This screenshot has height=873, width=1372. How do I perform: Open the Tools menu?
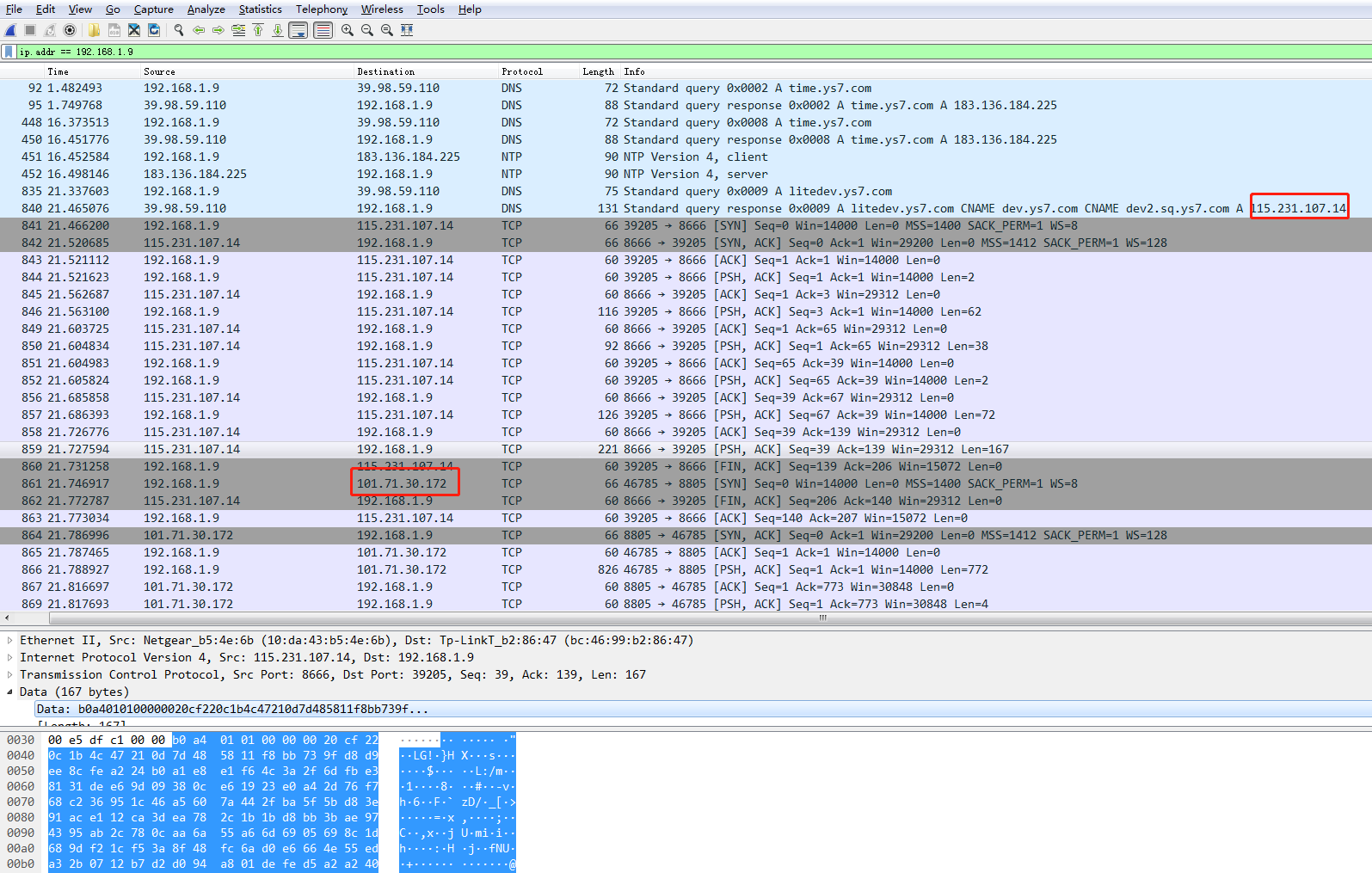coord(431,9)
